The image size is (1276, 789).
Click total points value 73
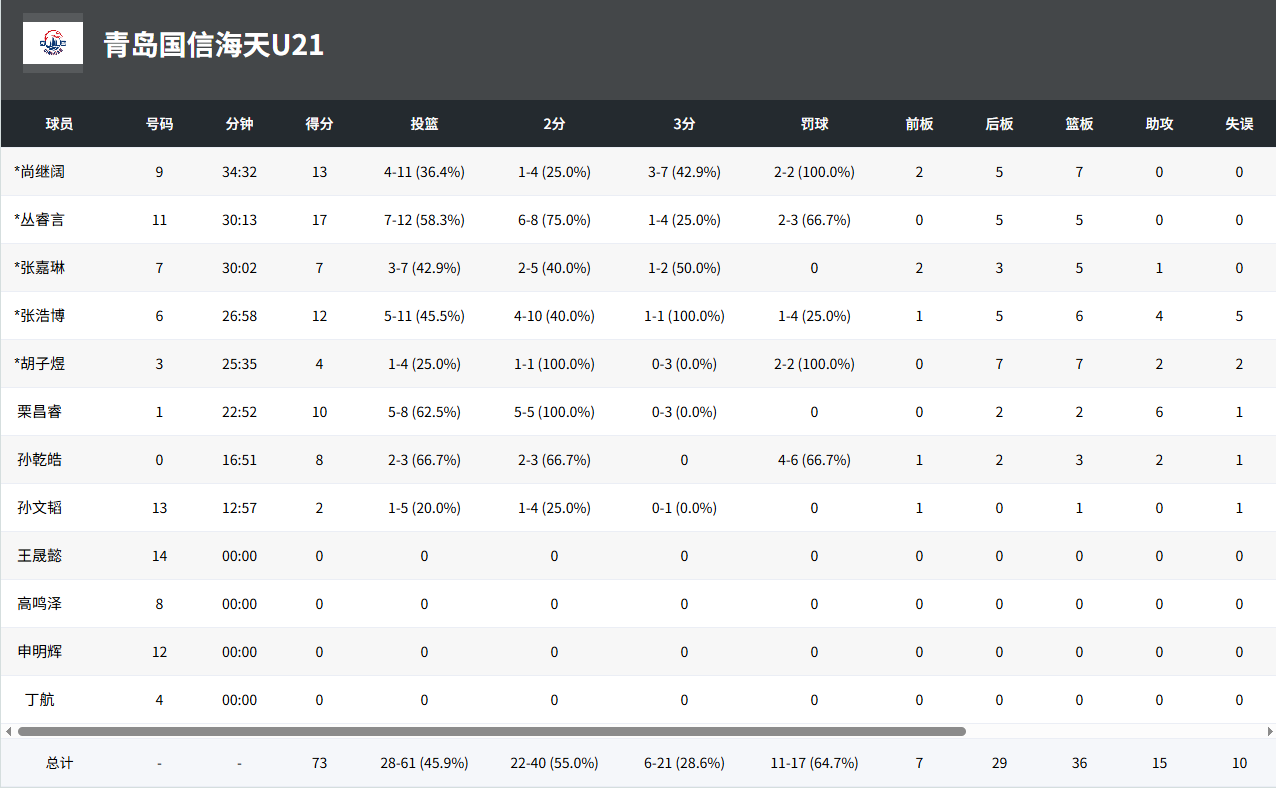coord(319,763)
